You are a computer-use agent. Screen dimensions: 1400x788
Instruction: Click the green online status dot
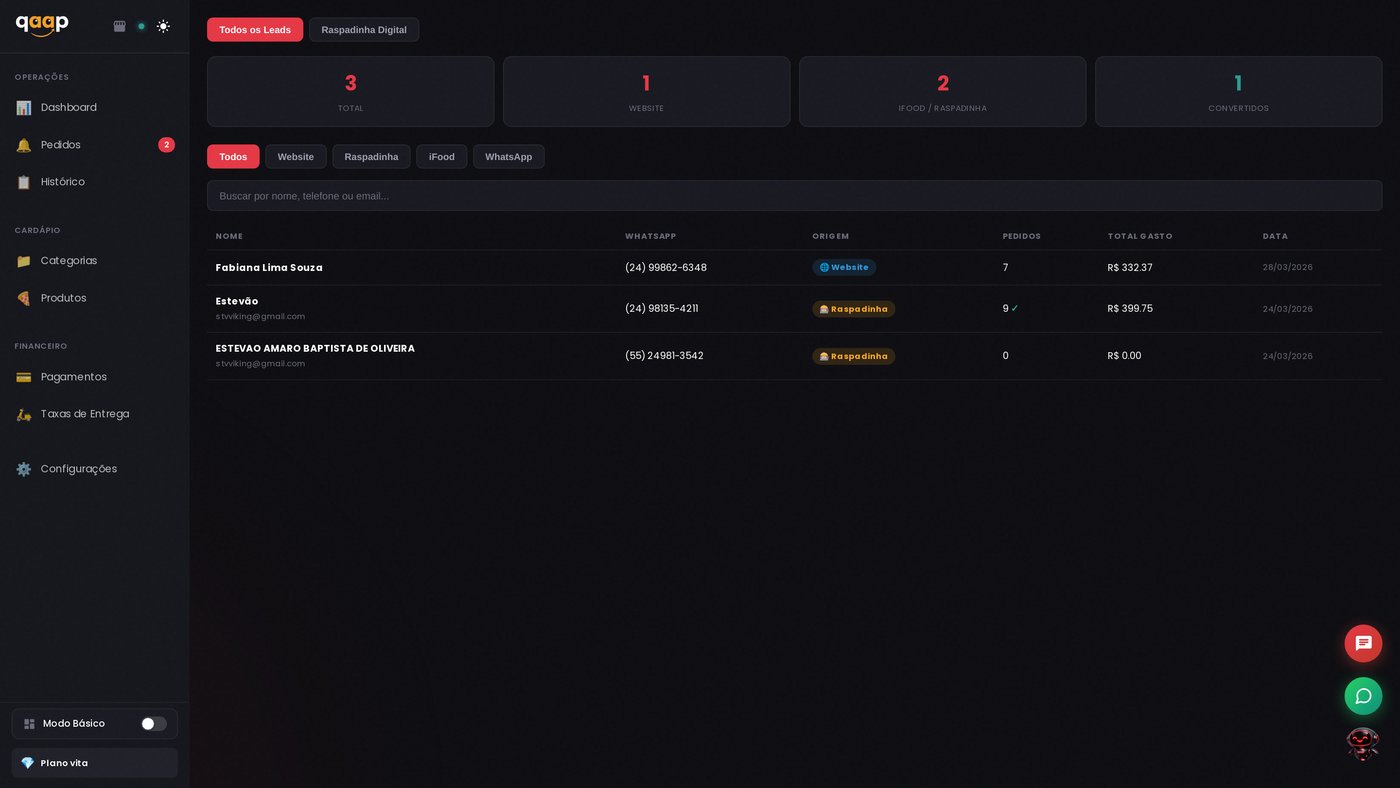pyautogui.click(x=141, y=26)
